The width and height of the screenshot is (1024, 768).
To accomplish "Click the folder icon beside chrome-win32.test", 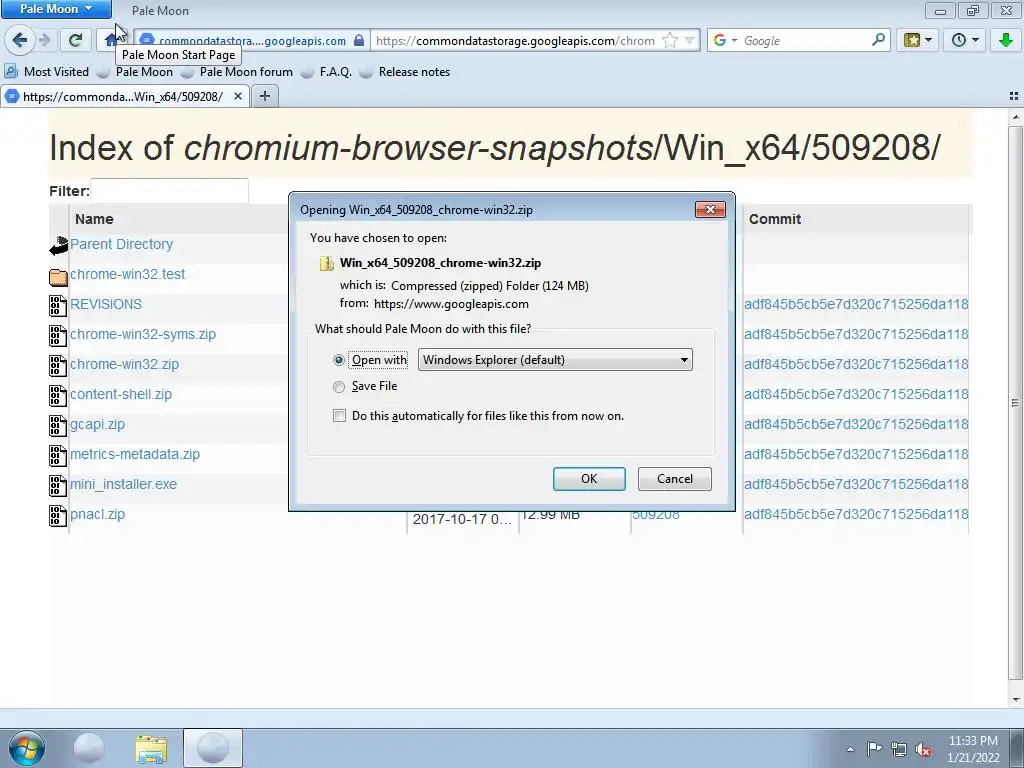I will pos(58,276).
